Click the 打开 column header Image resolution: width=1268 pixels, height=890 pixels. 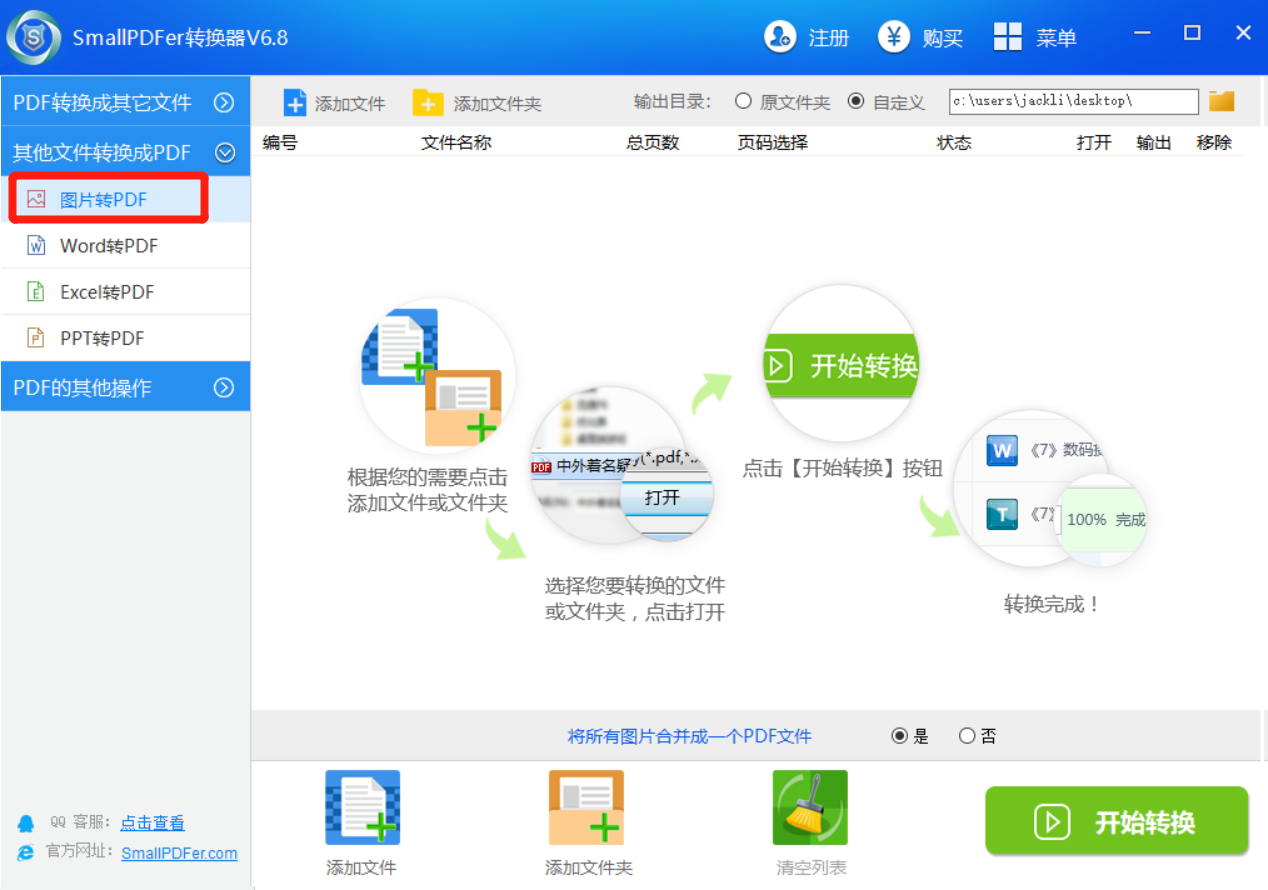tap(1094, 142)
